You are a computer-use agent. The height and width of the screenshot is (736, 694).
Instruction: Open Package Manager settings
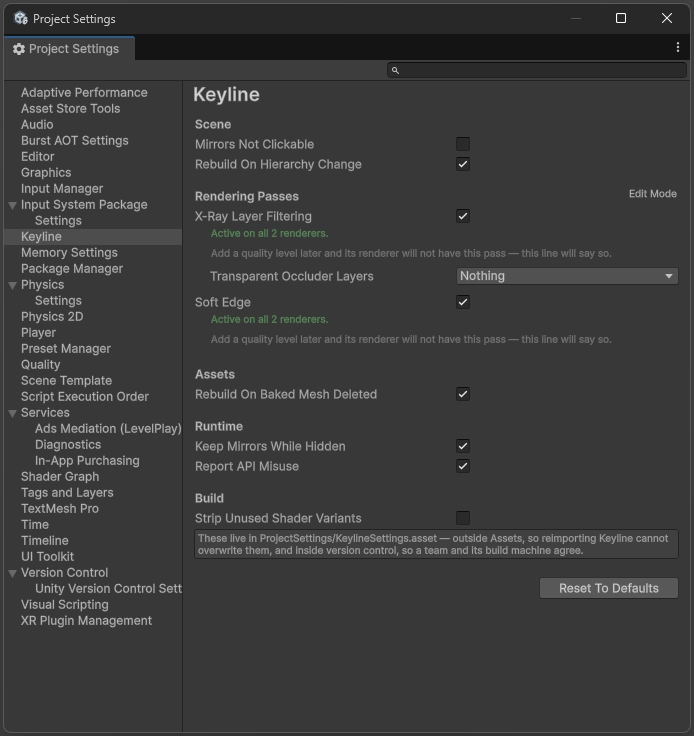(72, 268)
